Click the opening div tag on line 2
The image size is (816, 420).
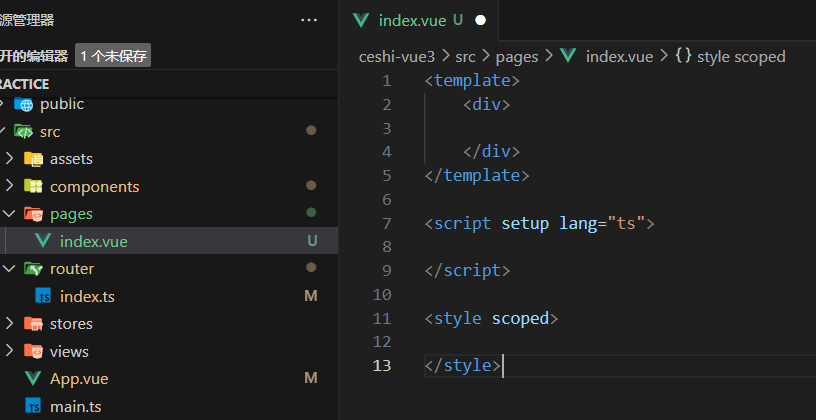487,105
